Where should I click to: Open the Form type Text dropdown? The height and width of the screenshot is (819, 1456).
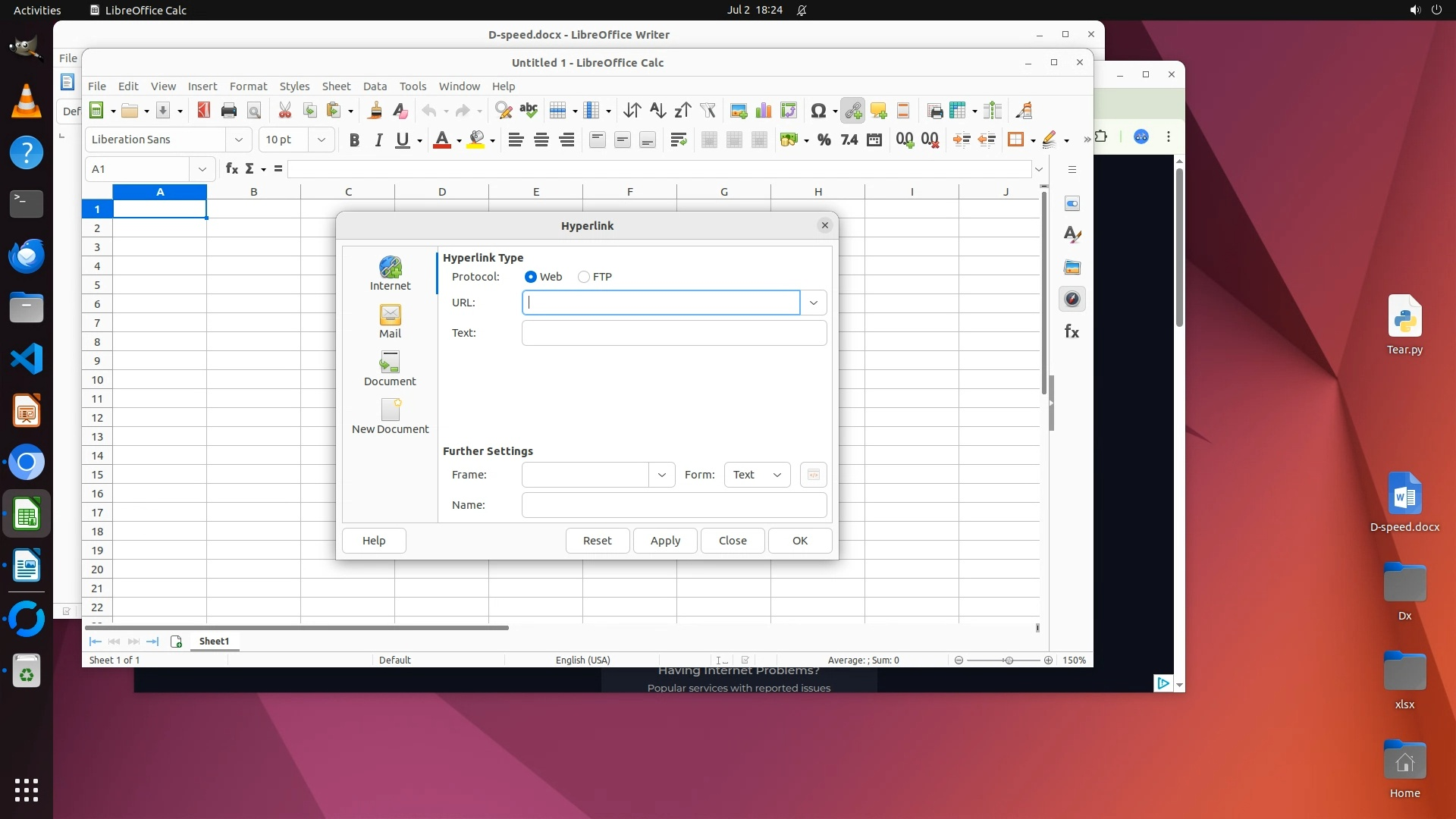click(x=757, y=475)
